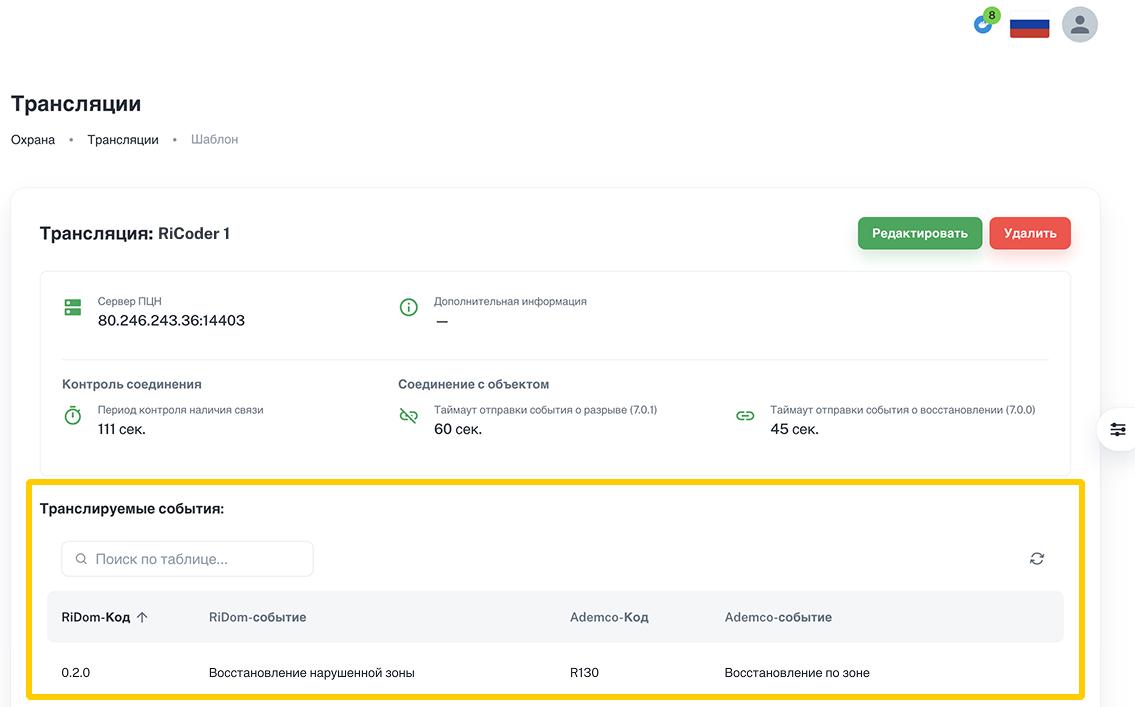Click the Контроль соединения label
1135x707 pixels.
tap(132, 384)
